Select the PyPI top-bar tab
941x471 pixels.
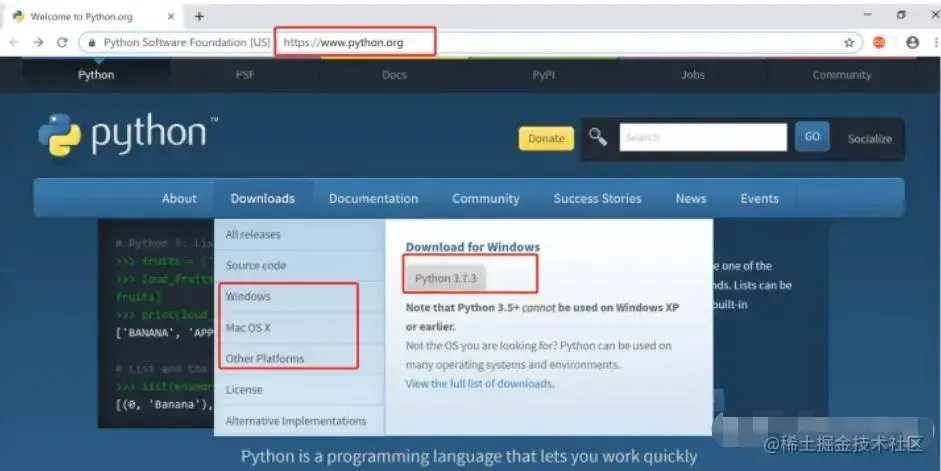[x=544, y=75]
